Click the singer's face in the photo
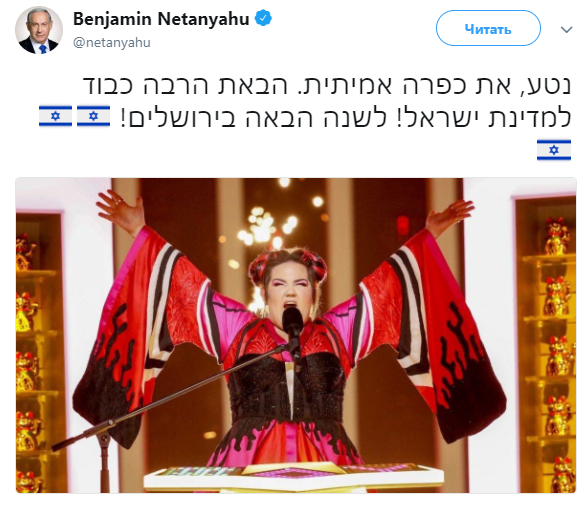 pyautogui.click(x=289, y=290)
